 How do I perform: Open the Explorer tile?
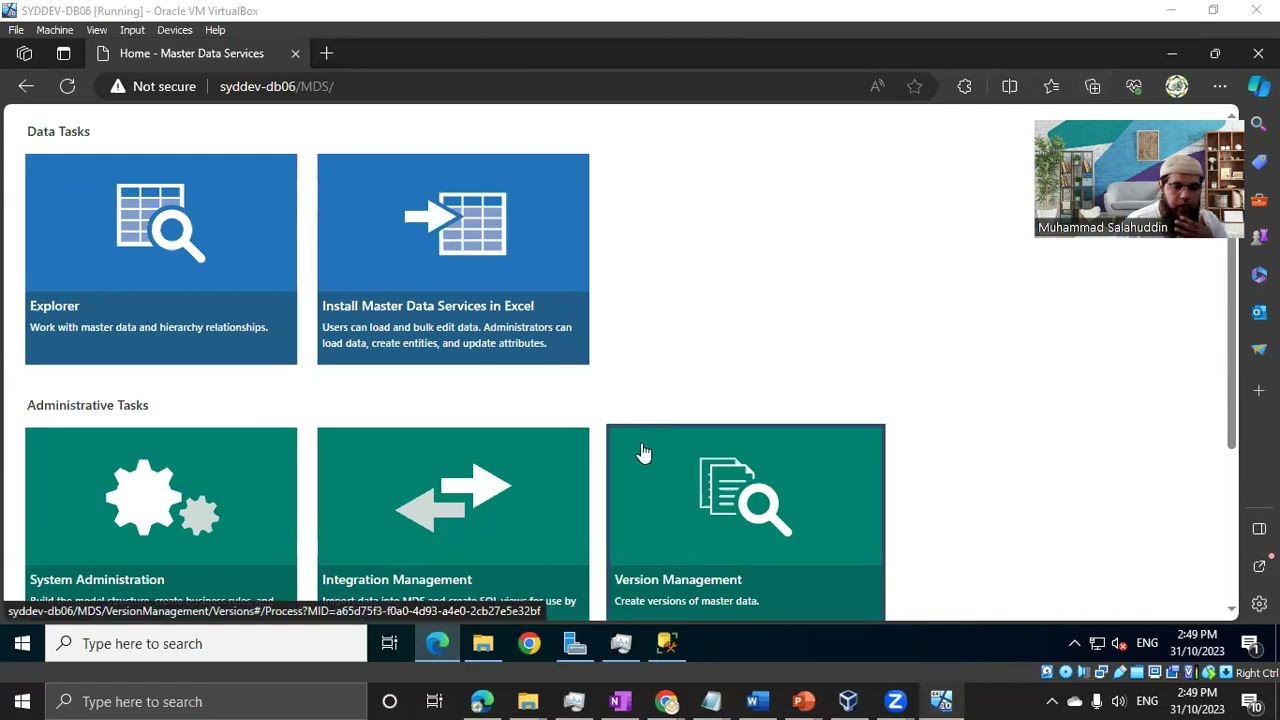click(161, 259)
